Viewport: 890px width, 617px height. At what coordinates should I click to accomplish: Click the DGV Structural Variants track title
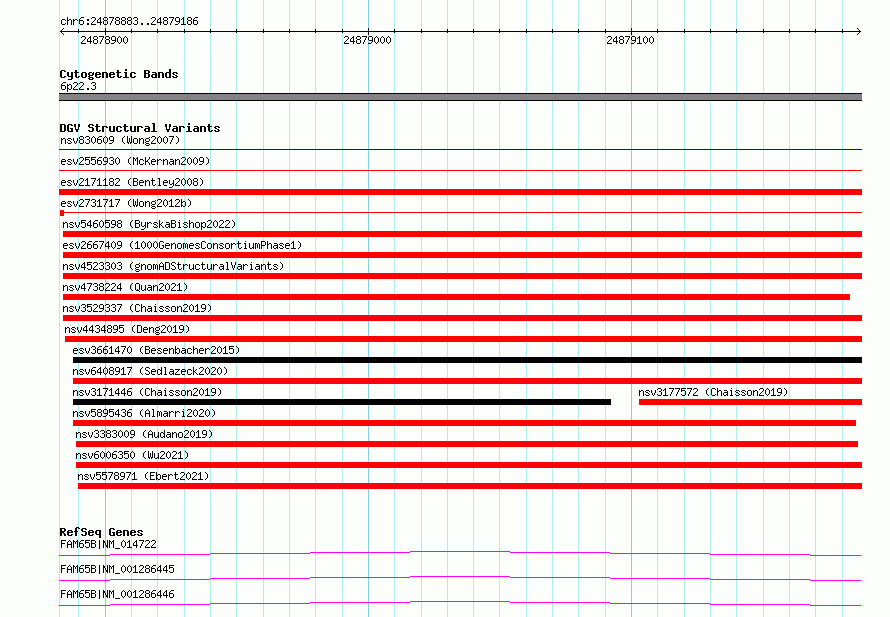[x=140, y=128]
